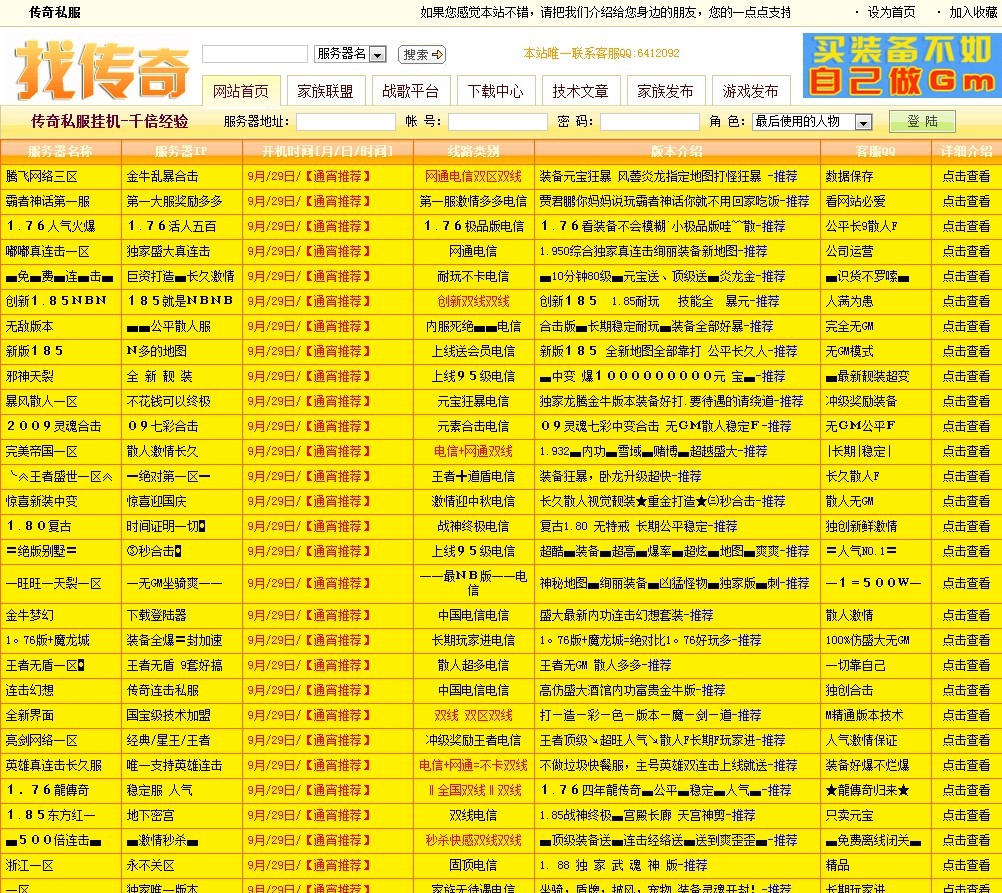The image size is (1002, 893).
Task: Click the 腾飞网络三区 server name
Action: tap(42, 176)
